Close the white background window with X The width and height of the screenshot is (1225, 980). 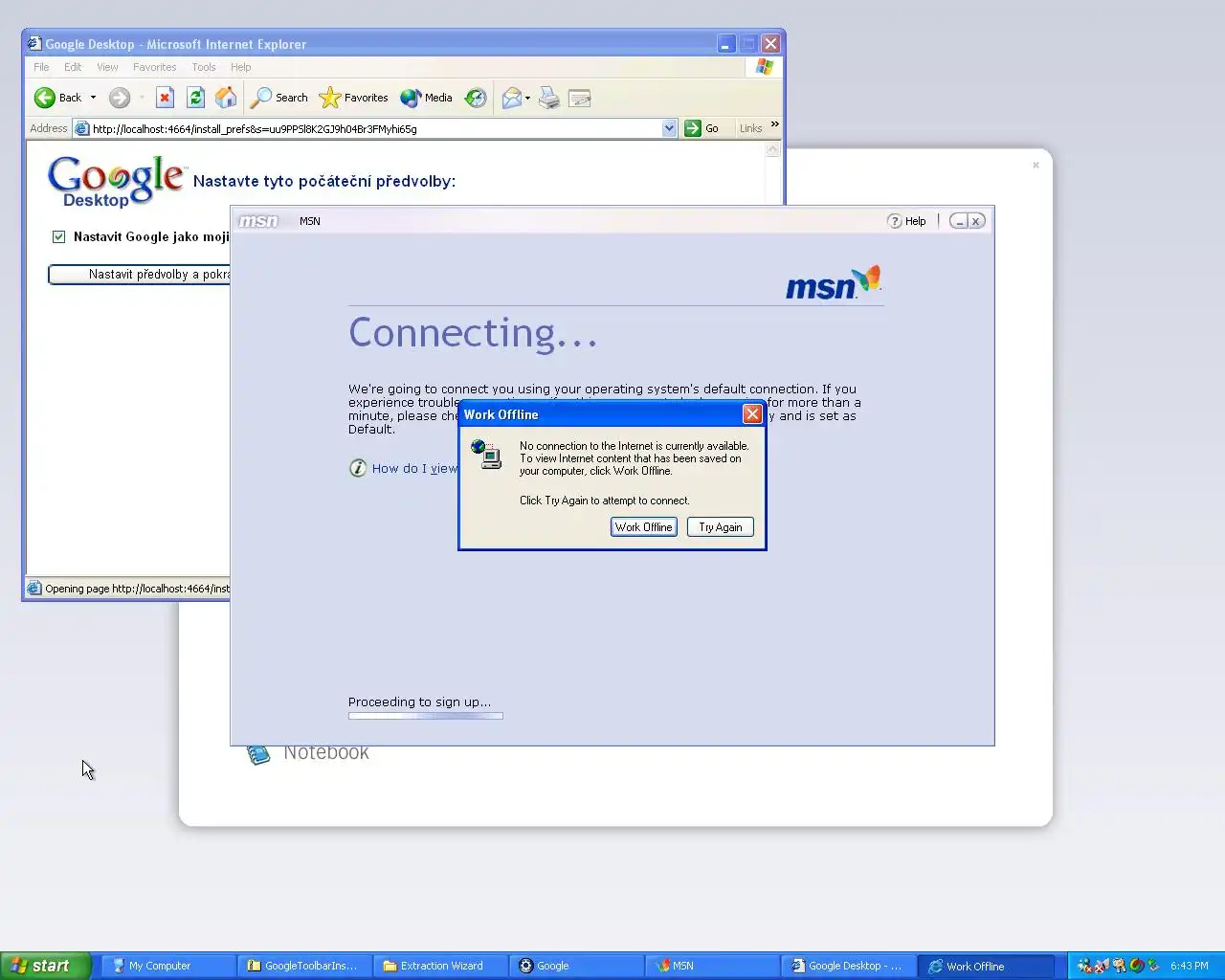pos(1036,166)
